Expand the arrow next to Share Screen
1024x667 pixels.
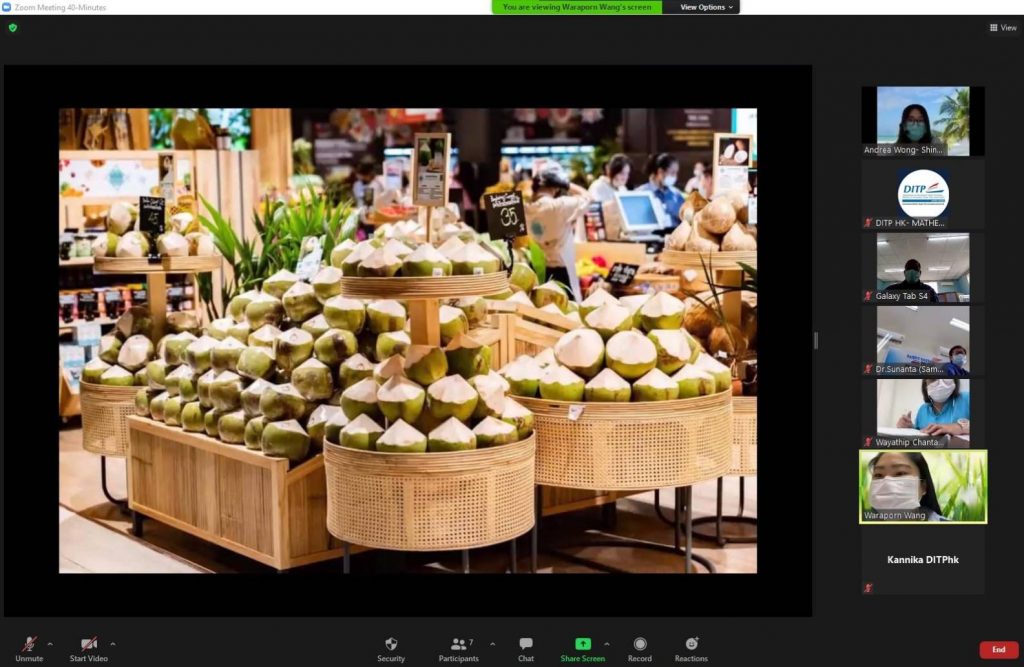[607, 644]
